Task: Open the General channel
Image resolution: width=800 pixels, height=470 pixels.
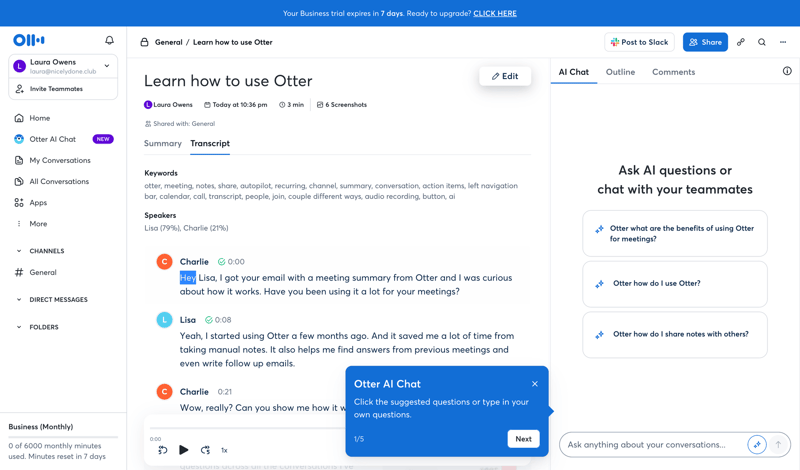Action: pyautogui.click(x=43, y=273)
